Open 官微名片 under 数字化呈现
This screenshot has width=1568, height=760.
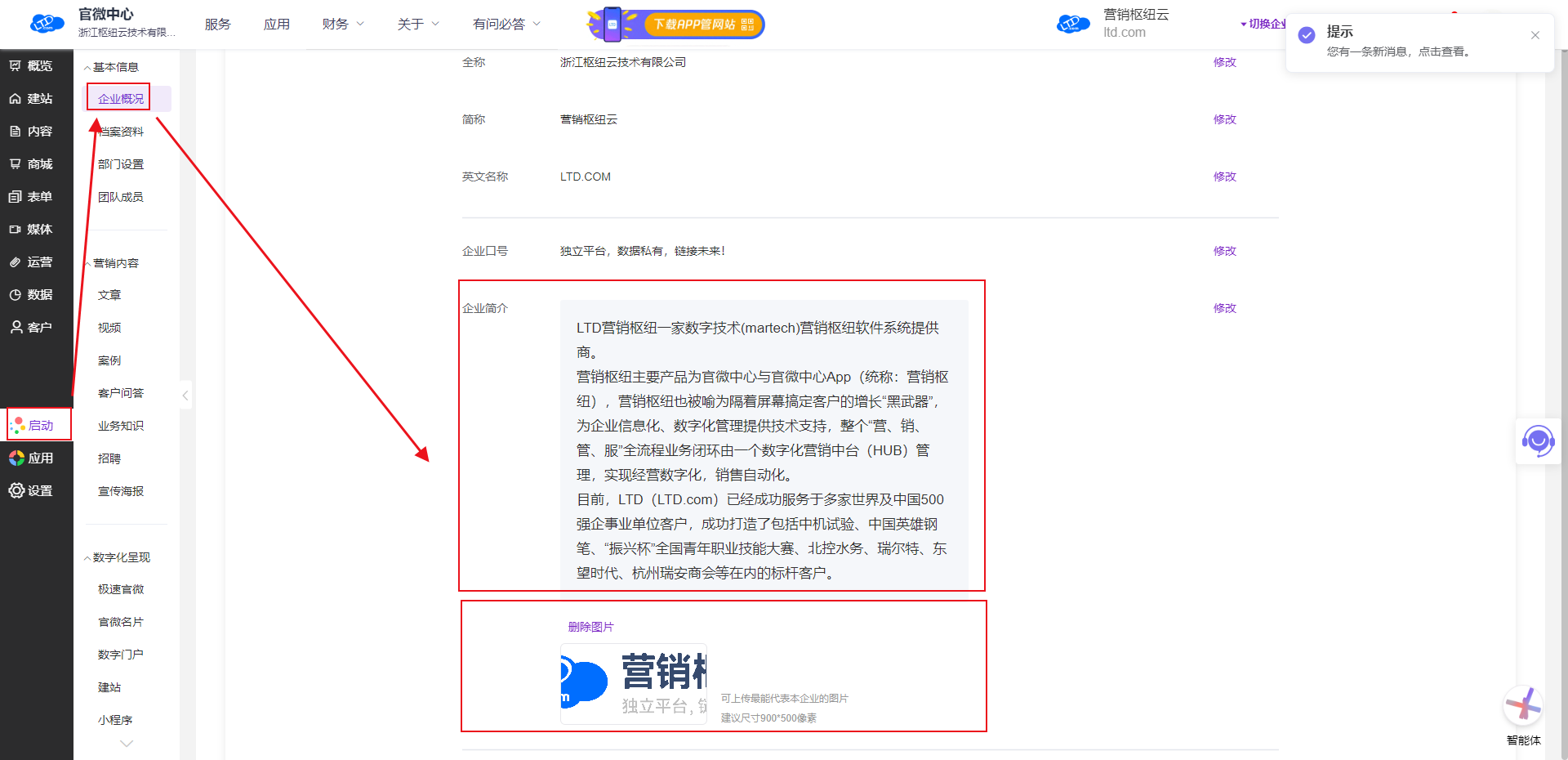(x=121, y=622)
